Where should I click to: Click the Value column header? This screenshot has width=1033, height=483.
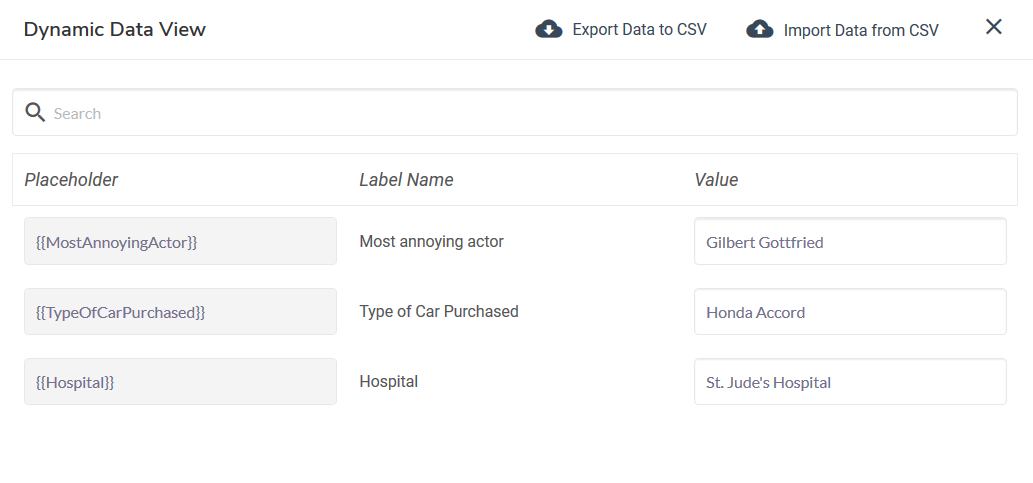716,180
